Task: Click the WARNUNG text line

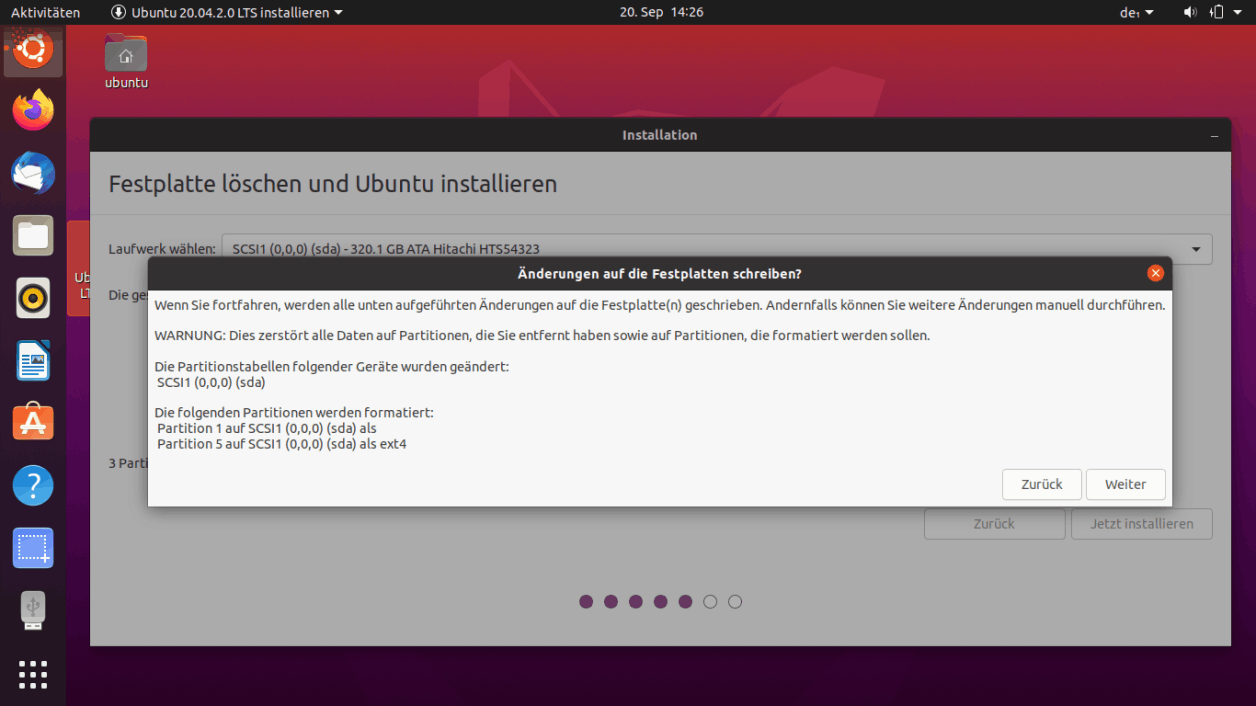Action: pos(542,335)
